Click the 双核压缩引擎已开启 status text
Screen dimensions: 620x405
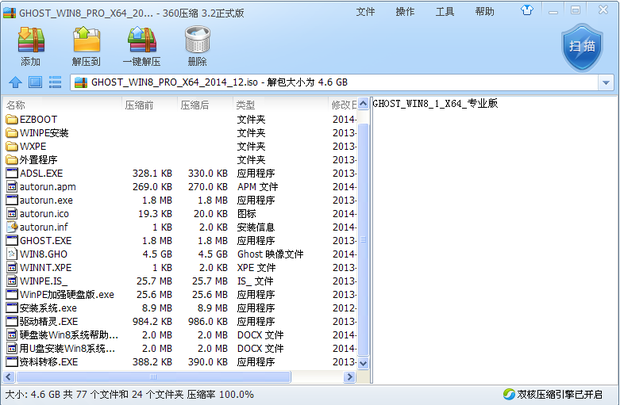click(x=560, y=394)
